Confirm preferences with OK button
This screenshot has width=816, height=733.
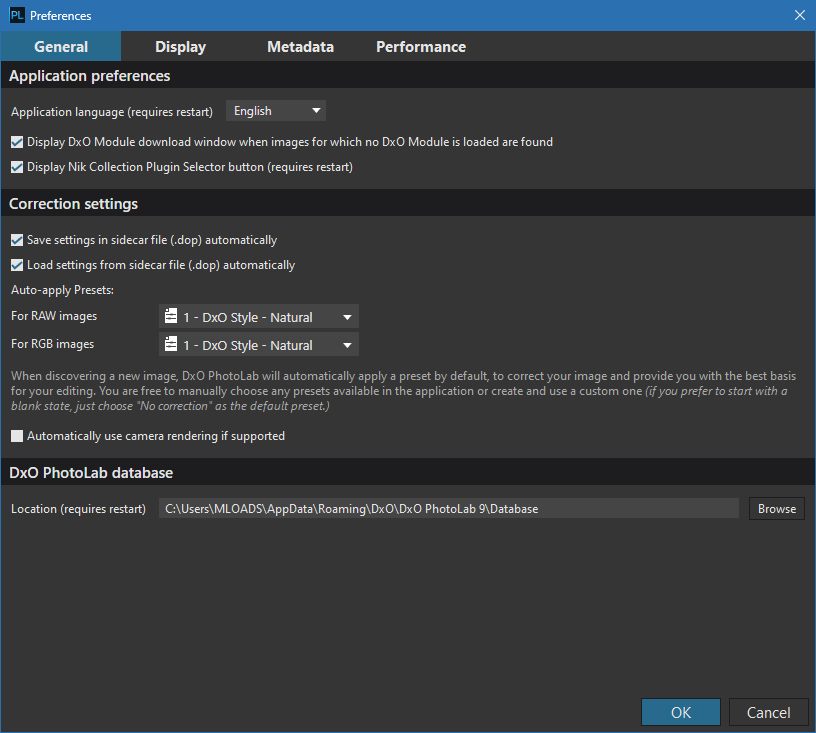pyautogui.click(x=681, y=712)
